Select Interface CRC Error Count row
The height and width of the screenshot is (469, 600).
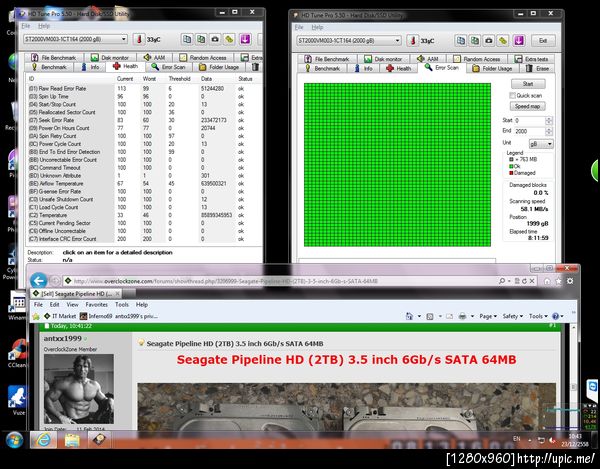(142, 239)
